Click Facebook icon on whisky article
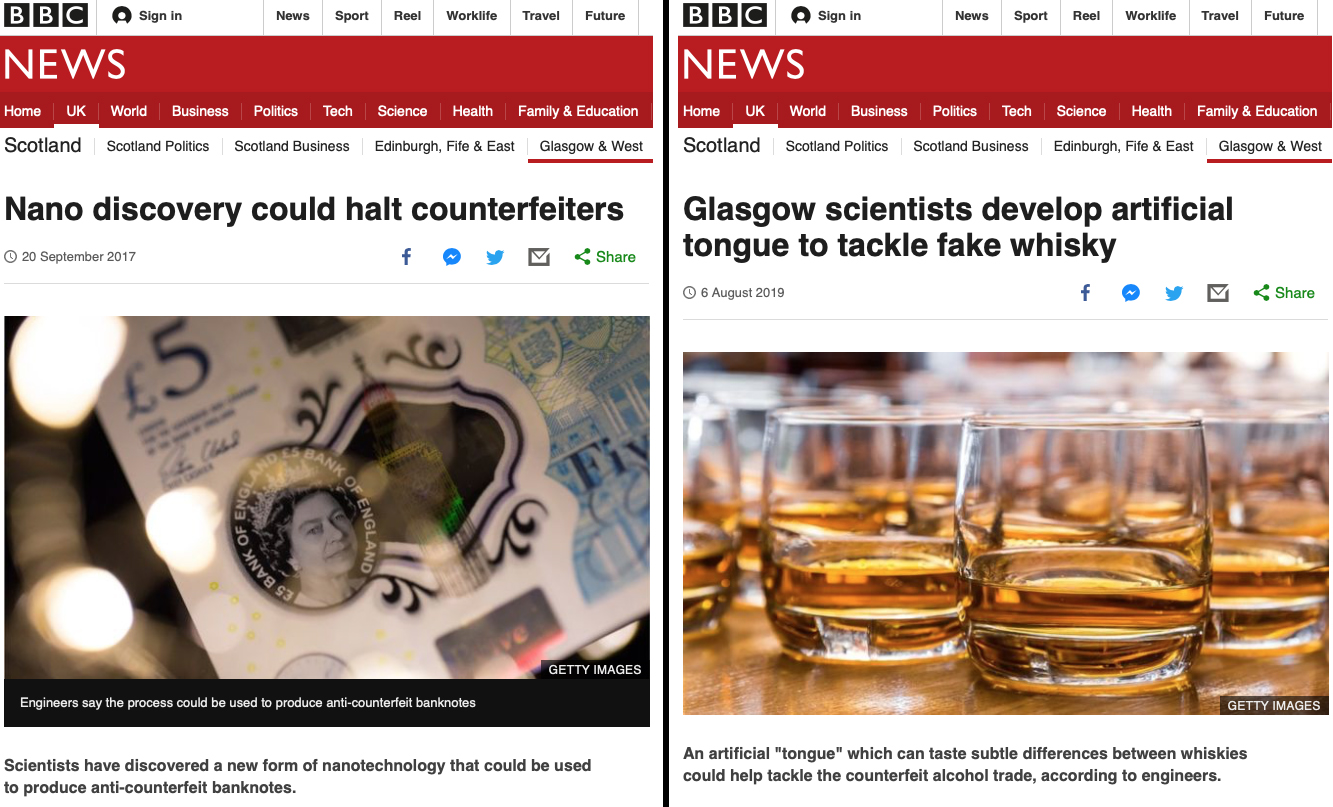 pyautogui.click(x=1086, y=293)
